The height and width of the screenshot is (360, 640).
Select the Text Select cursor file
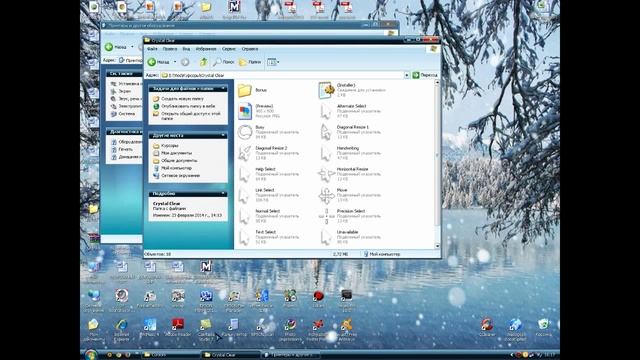click(x=268, y=237)
